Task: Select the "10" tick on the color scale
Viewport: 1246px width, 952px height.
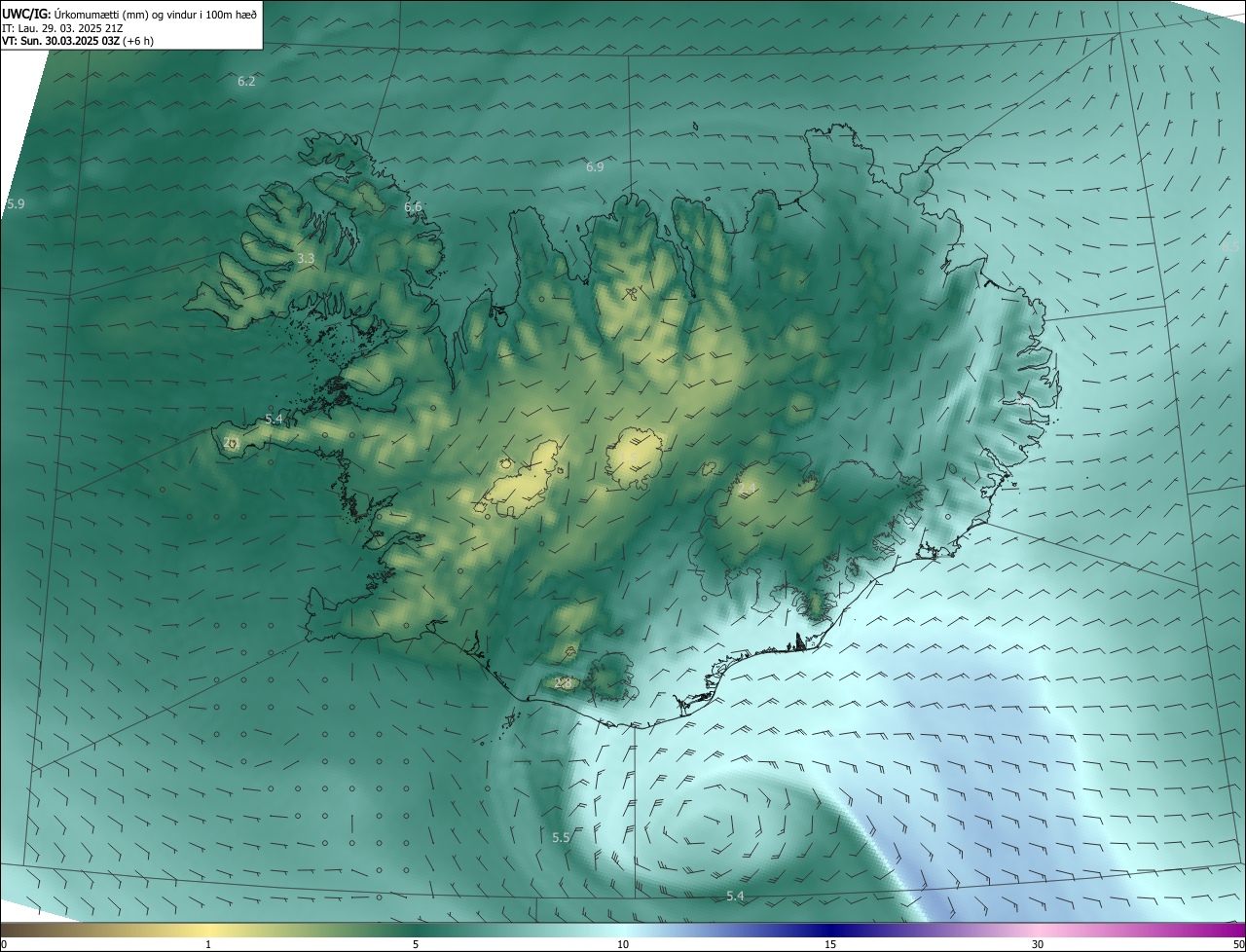Action: pos(623,944)
